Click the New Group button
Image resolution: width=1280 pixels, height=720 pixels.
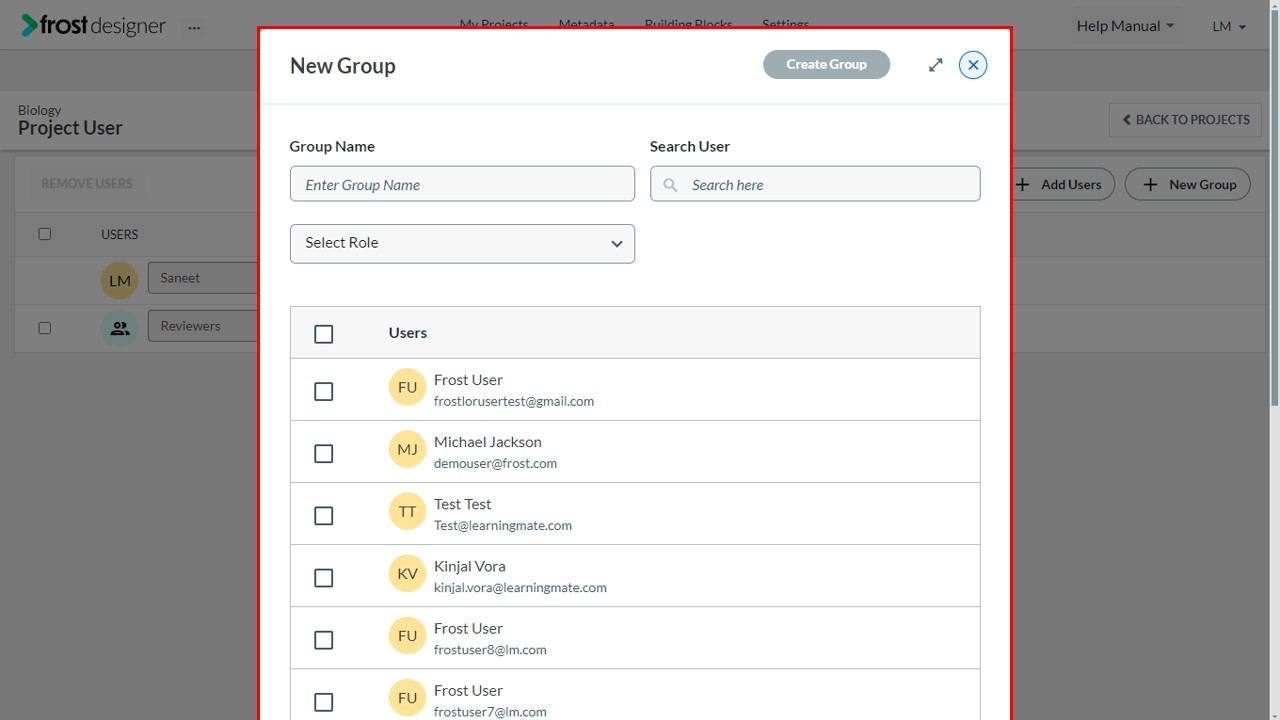1188,184
